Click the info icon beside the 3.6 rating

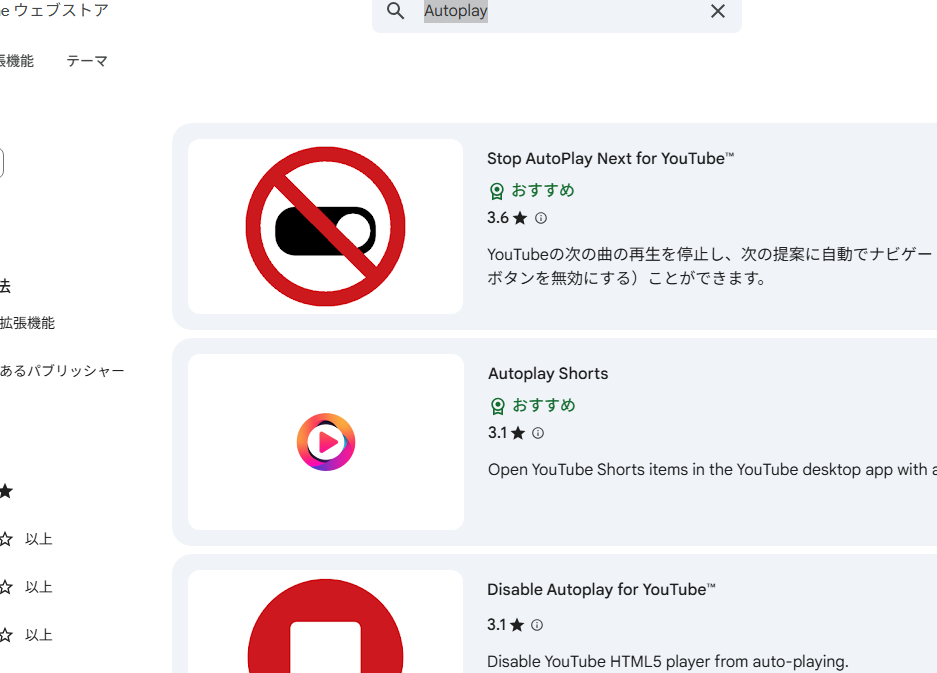tap(541, 218)
